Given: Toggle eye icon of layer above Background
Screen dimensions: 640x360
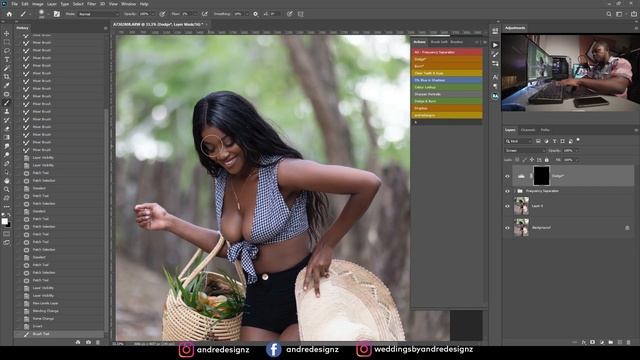Looking at the screenshot, I should 507,206.
